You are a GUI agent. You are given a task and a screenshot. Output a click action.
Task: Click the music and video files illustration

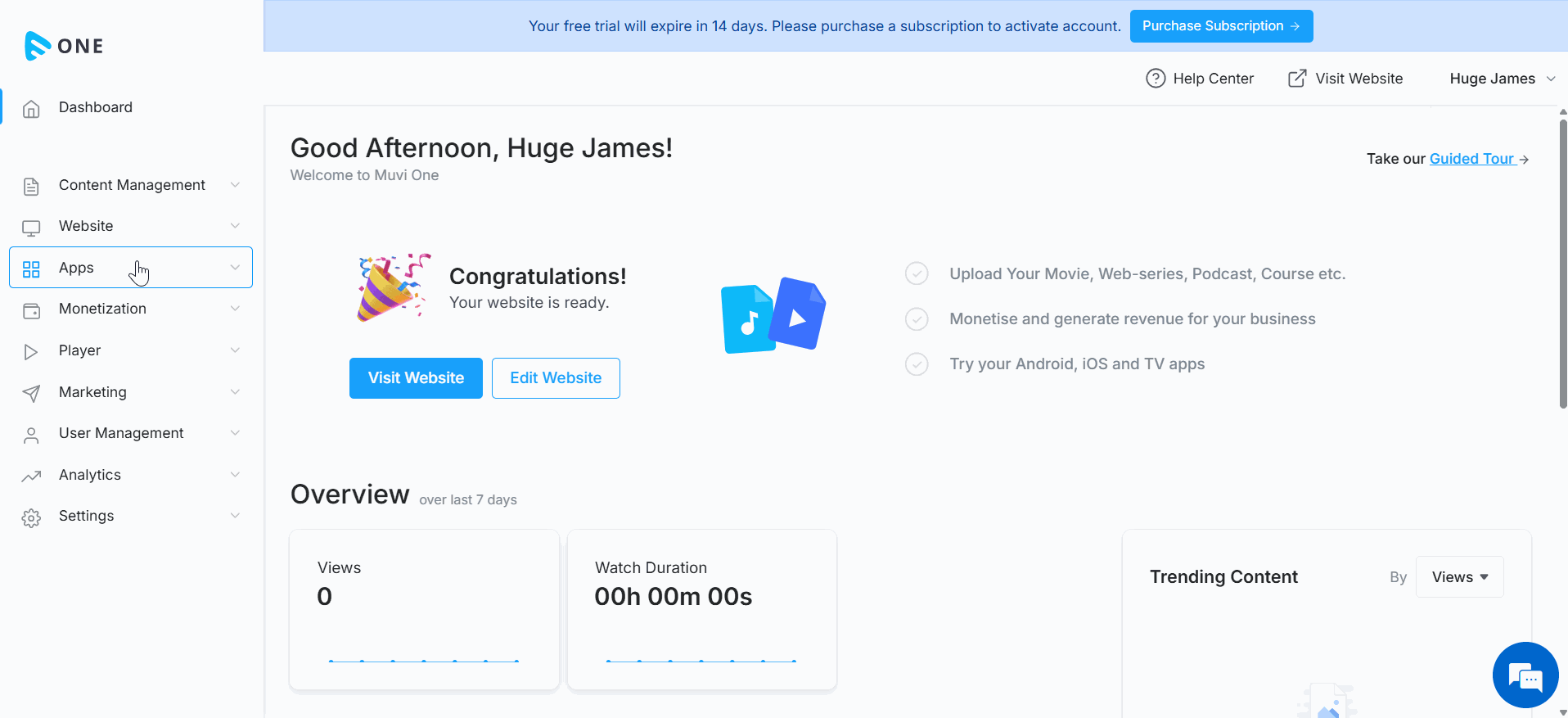coord(773,315)
